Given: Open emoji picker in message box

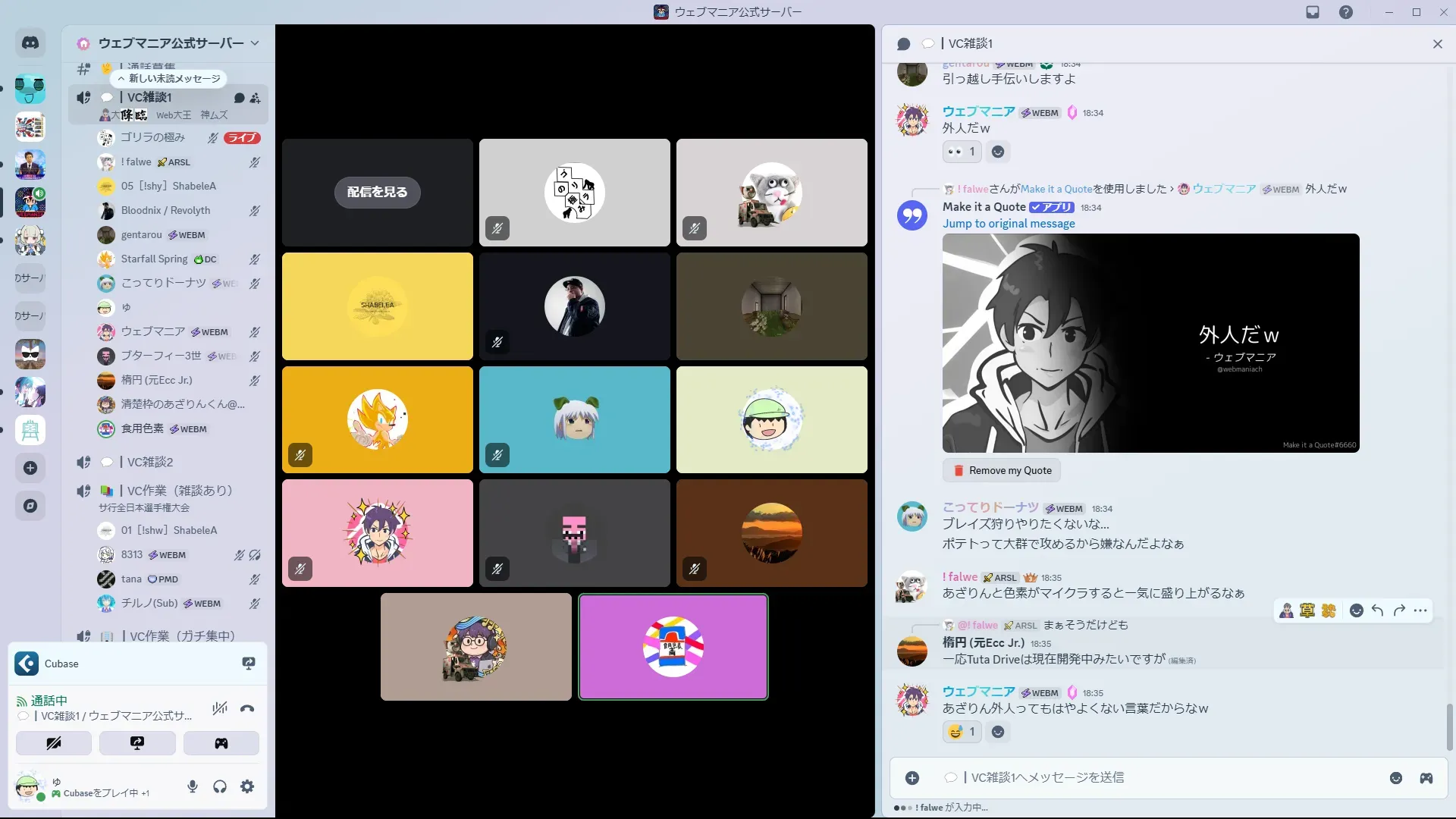Looking at the screenshot, I should 1395,778.
